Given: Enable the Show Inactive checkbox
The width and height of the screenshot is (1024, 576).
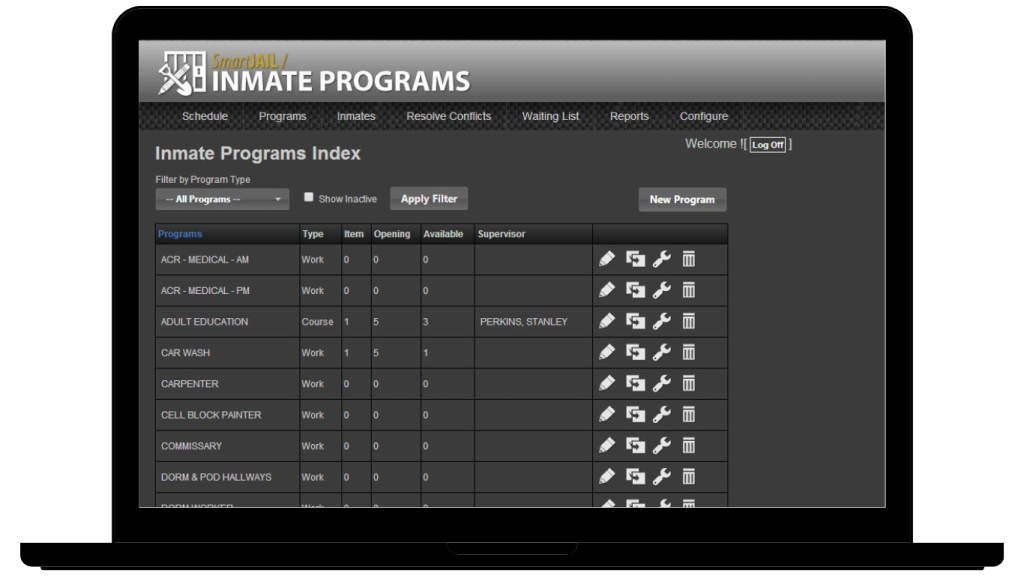Looking at the screenshot, I should [309, 197].
